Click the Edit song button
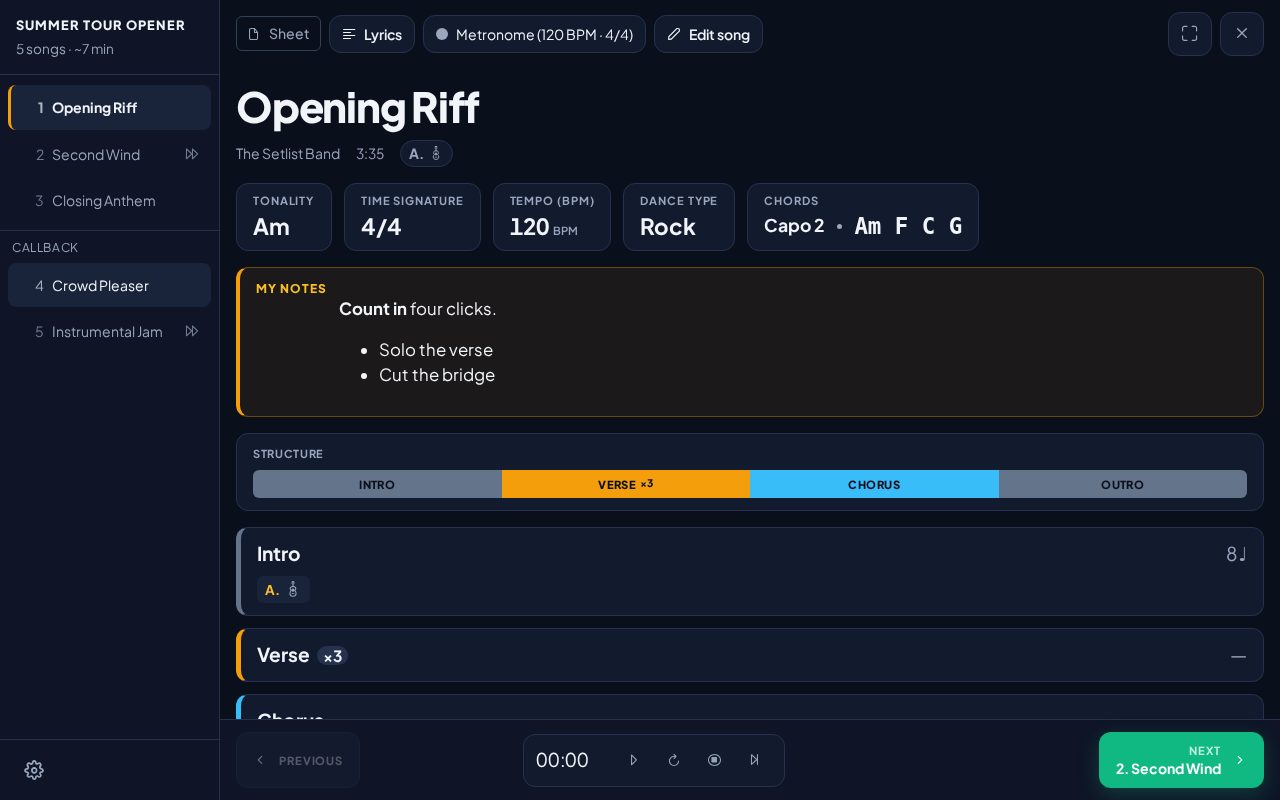 pos(708,34)
